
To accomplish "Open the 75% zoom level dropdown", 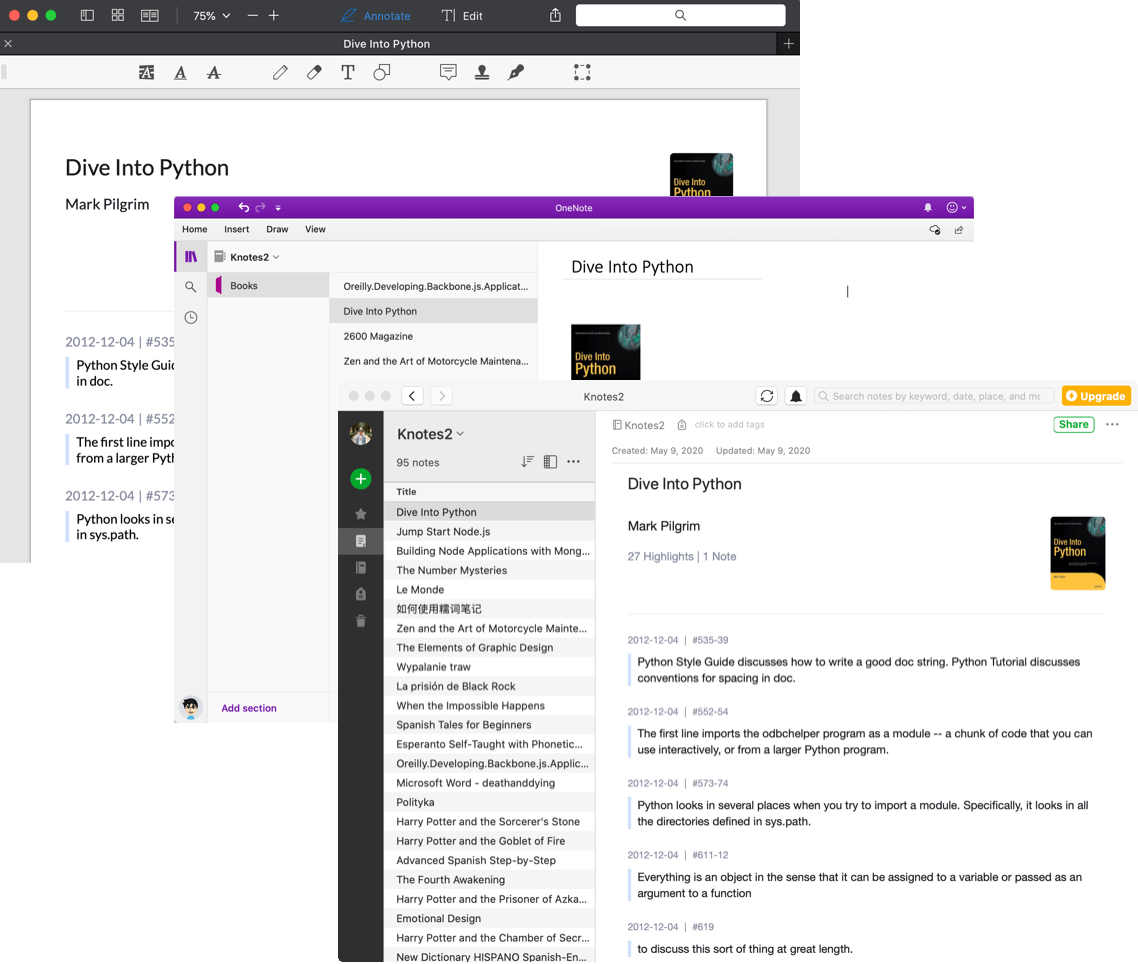I will coord(203,15).
